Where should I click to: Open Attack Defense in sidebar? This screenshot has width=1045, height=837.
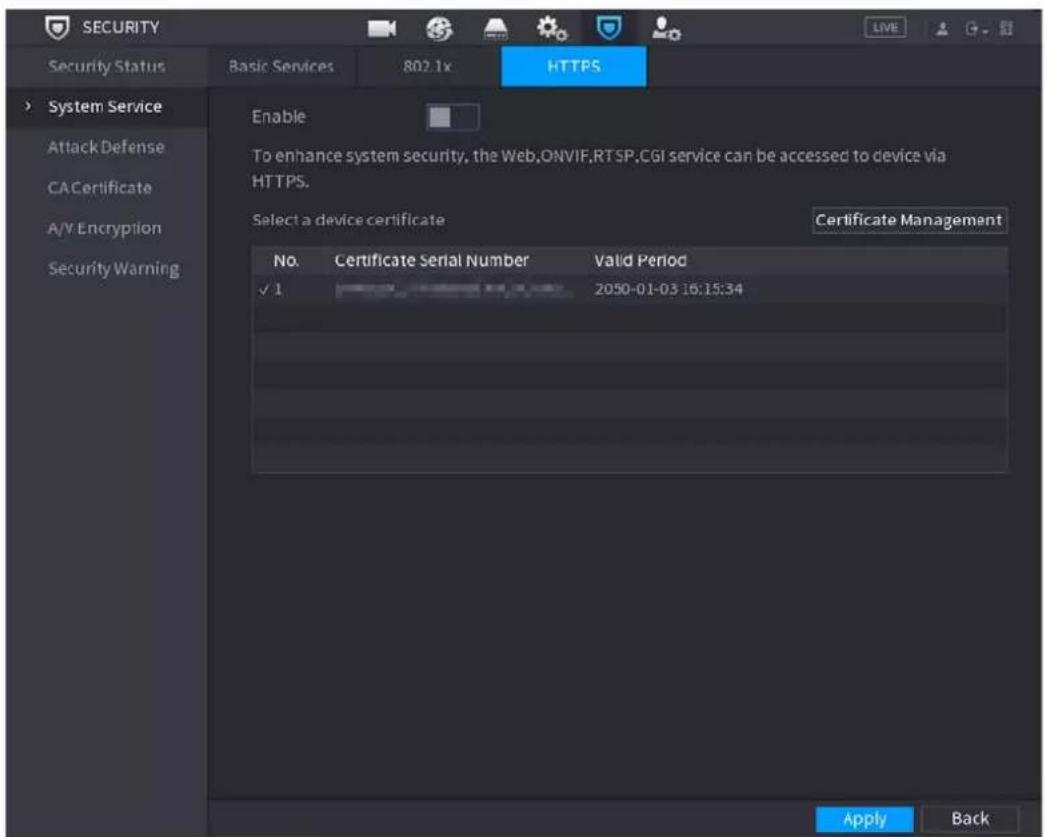click(106, 147)
